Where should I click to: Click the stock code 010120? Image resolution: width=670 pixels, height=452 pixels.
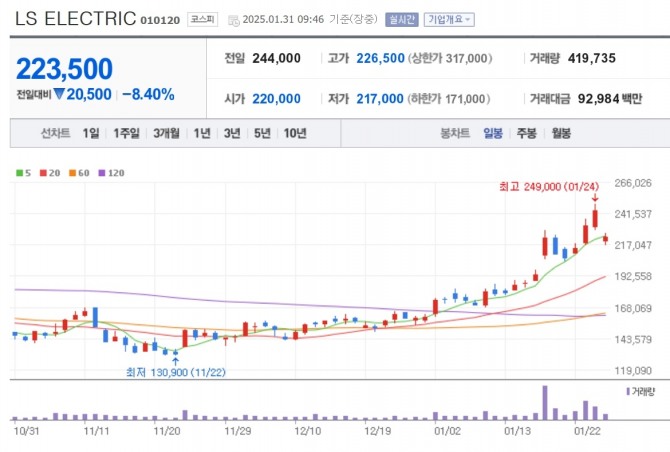160,21
